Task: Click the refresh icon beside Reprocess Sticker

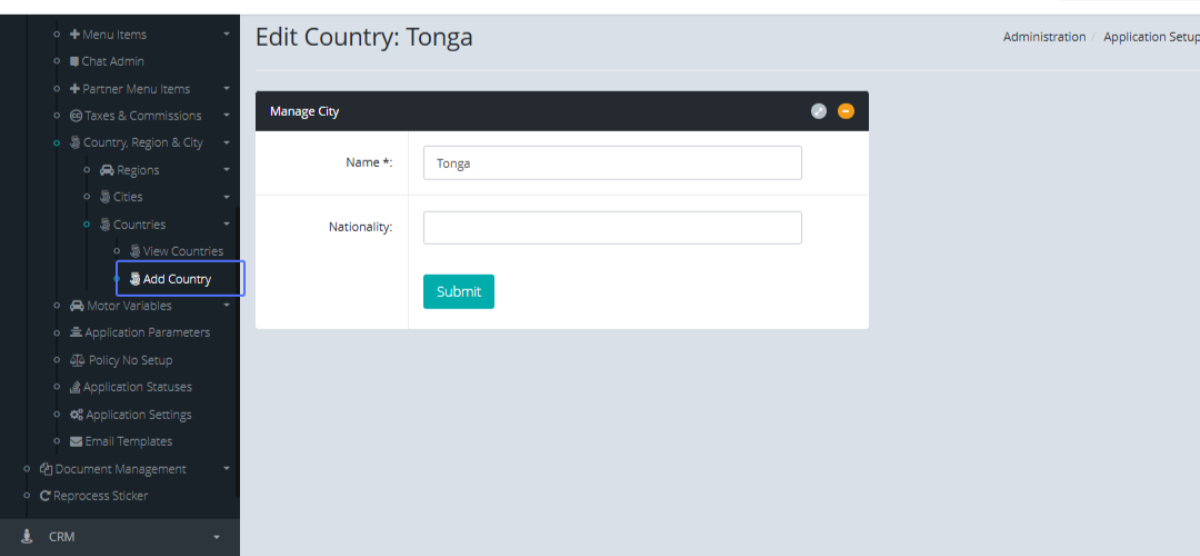Action: pyautogui.click(x=45, y=496)
